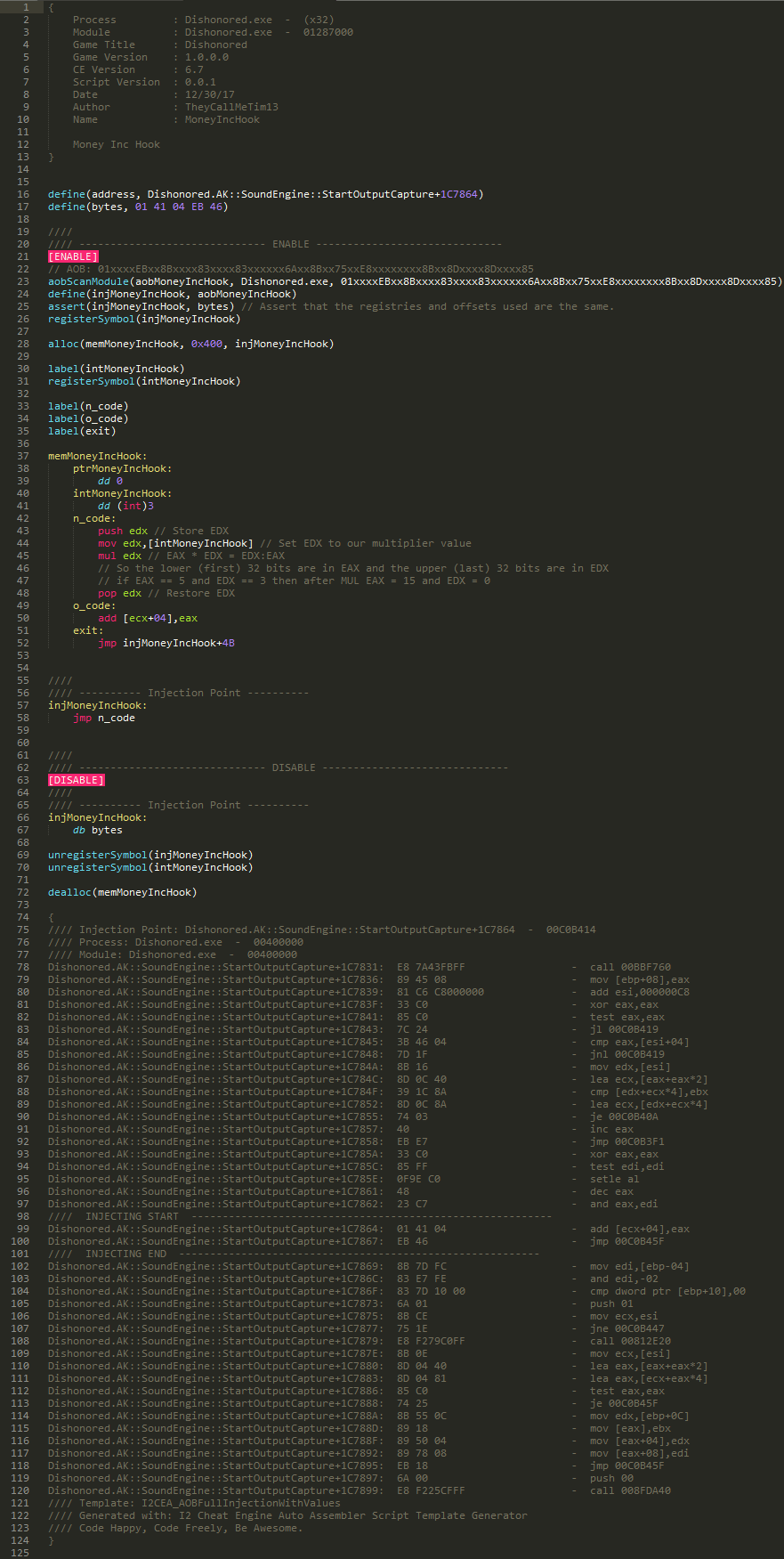
Task: Click 'unregisterSymbol(injMoneyIncHook)' line
Action: (x=150, y=855)
